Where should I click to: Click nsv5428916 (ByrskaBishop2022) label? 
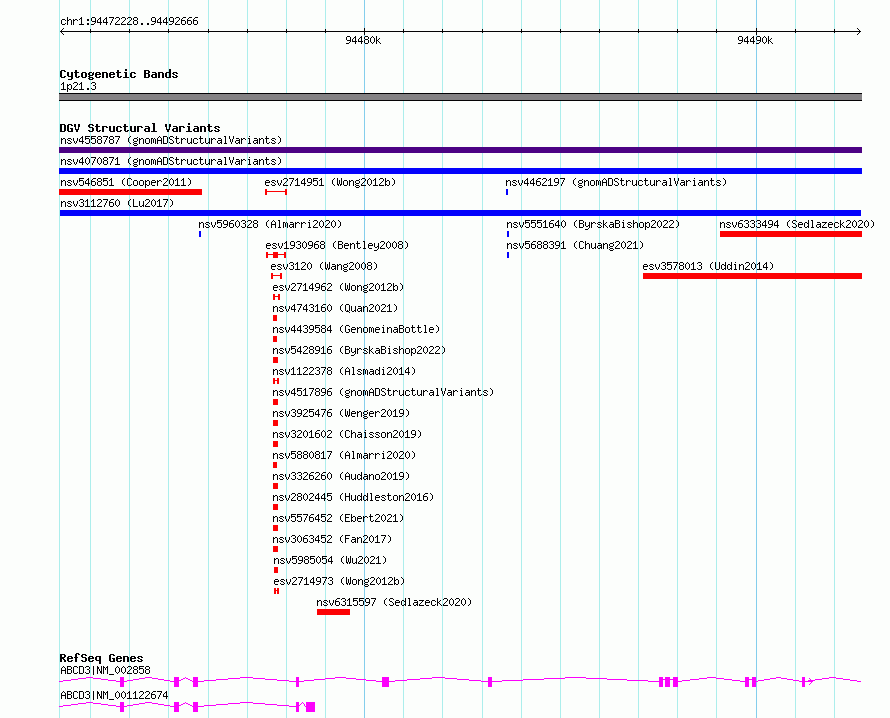coord(359,350)
